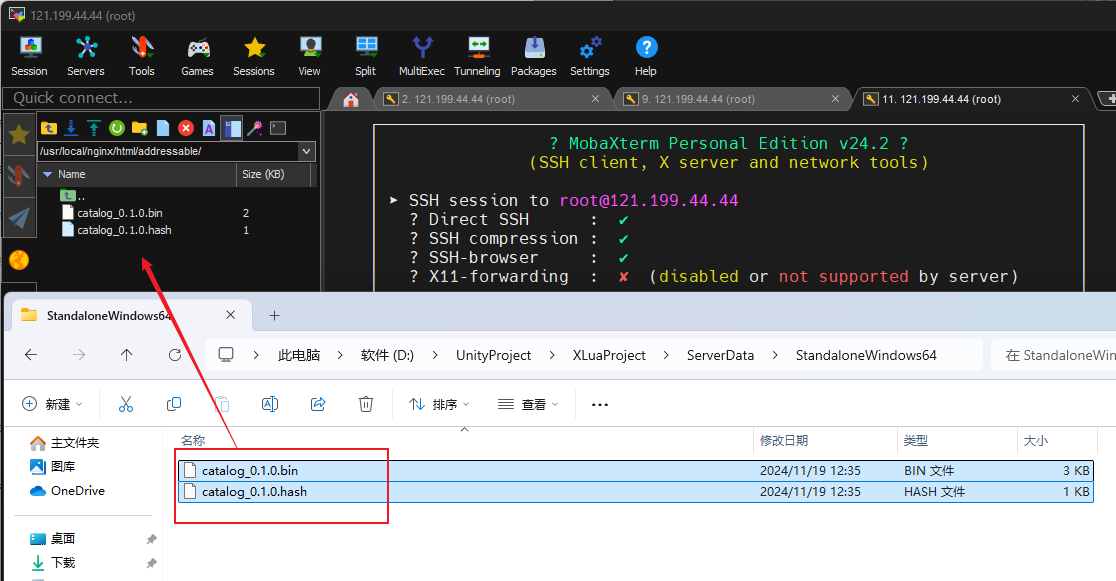
Task: Switch to tab 9. 121.199.44.44 (root)
Action: tap(698, 100)
